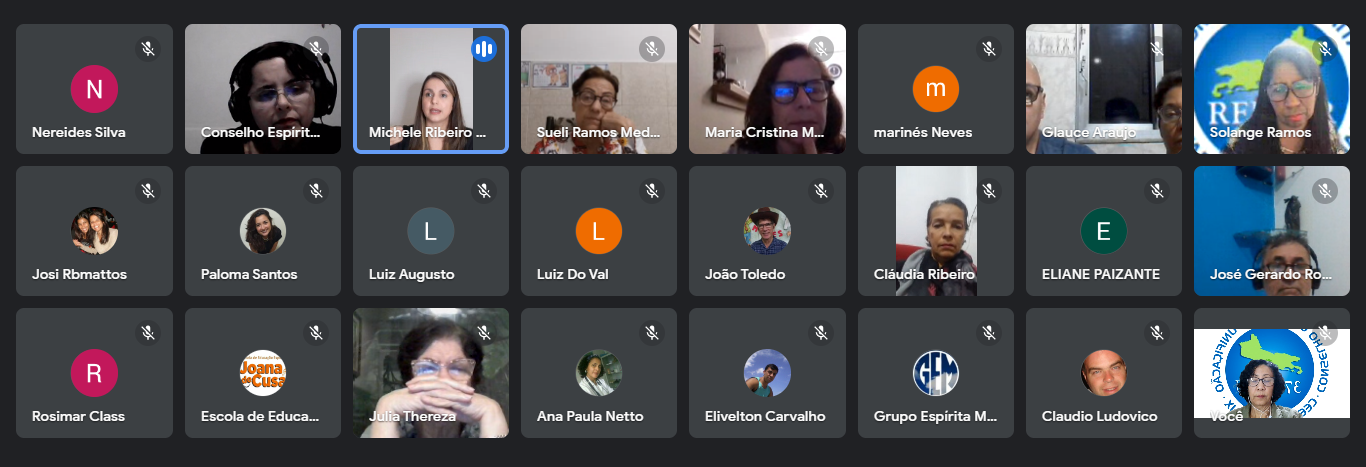Click João Toledo's profile picture
The width and height of the screenshot is (1366, 467).
pyautogui.click(x=767, y=231)
